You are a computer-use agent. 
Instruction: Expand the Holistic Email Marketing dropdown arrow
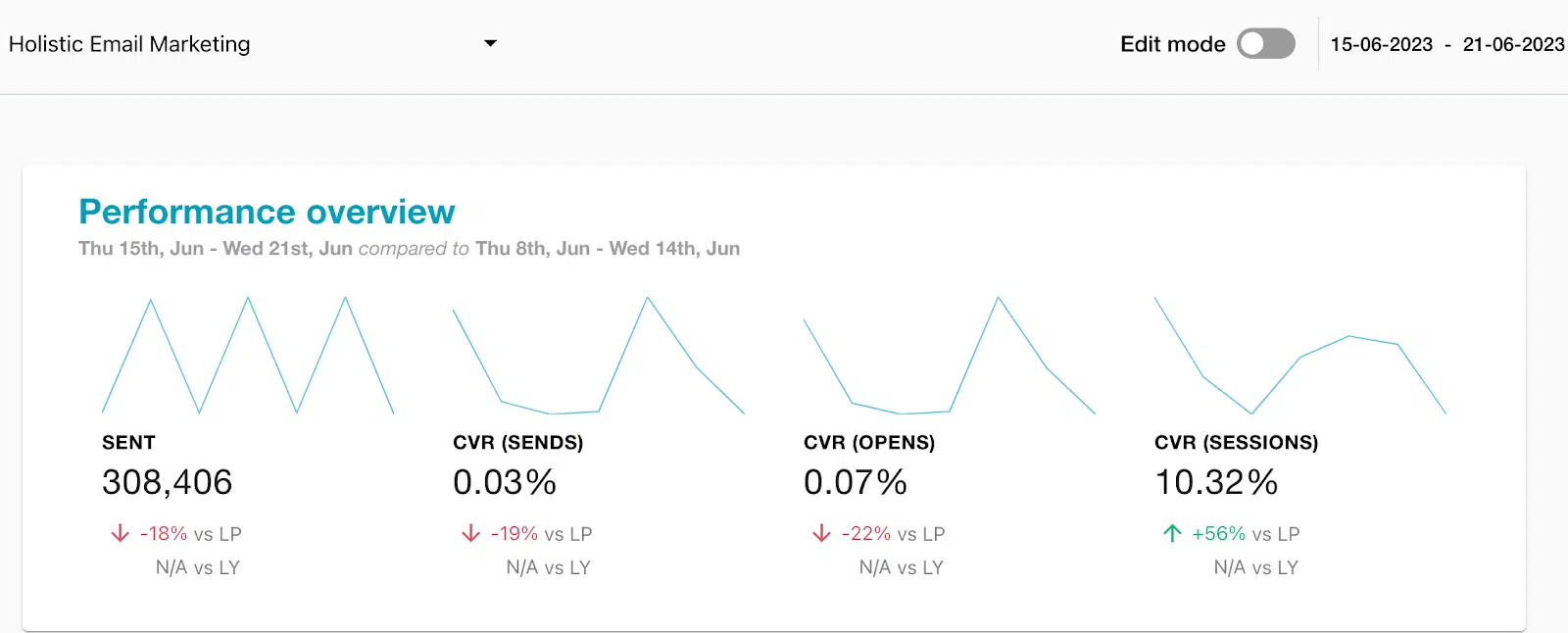point(491,43)
